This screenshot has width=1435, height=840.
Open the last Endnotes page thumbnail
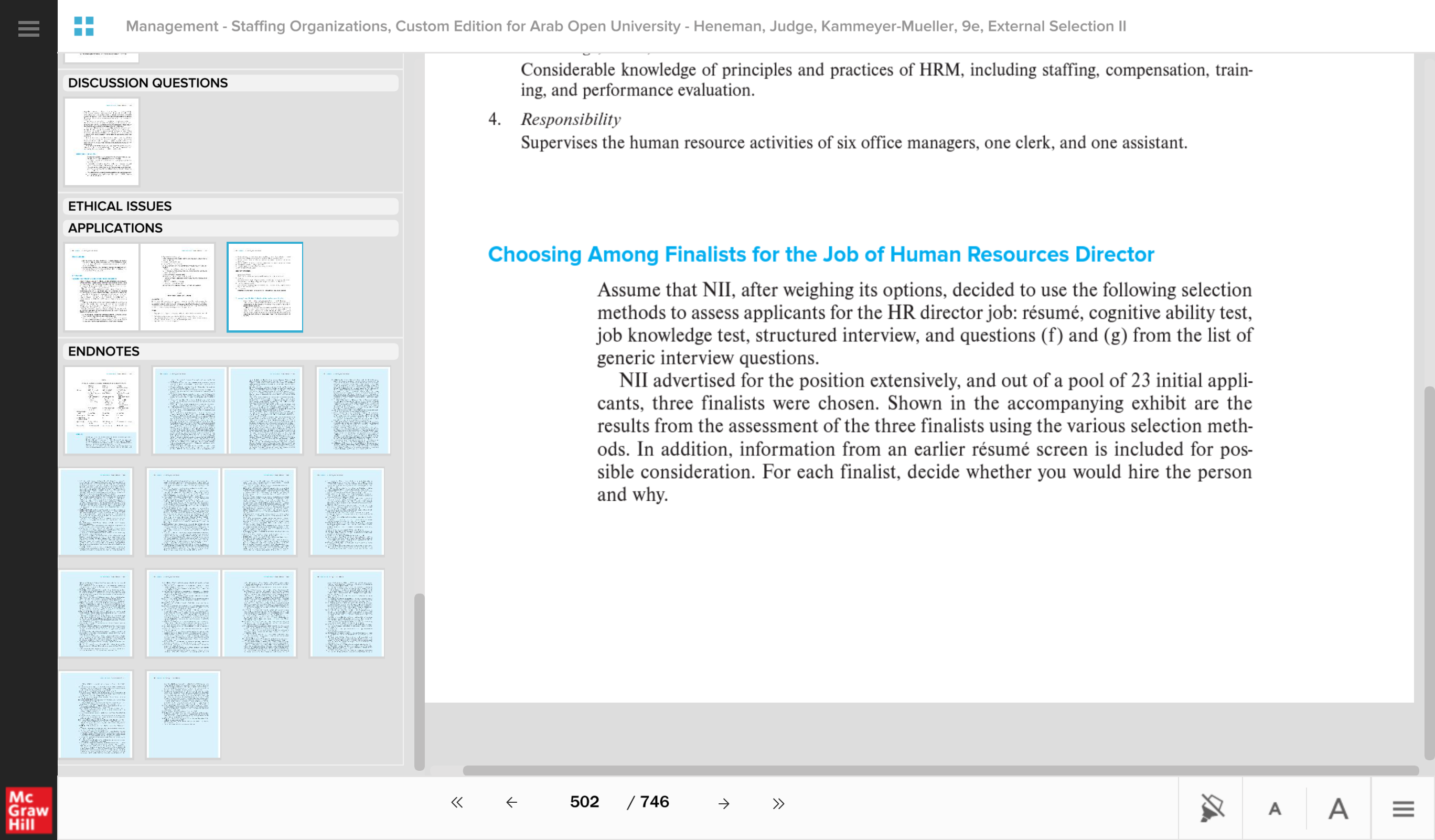pyautogui.click(x=184, y=714)
